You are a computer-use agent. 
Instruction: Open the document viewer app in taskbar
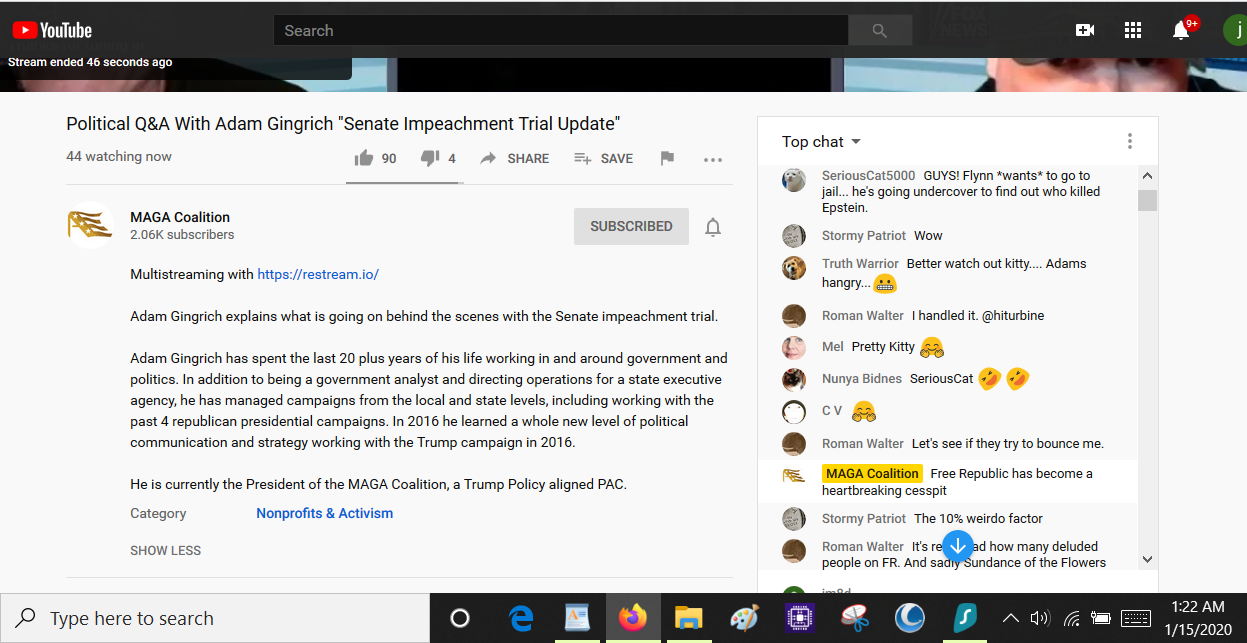coord(577,618)
